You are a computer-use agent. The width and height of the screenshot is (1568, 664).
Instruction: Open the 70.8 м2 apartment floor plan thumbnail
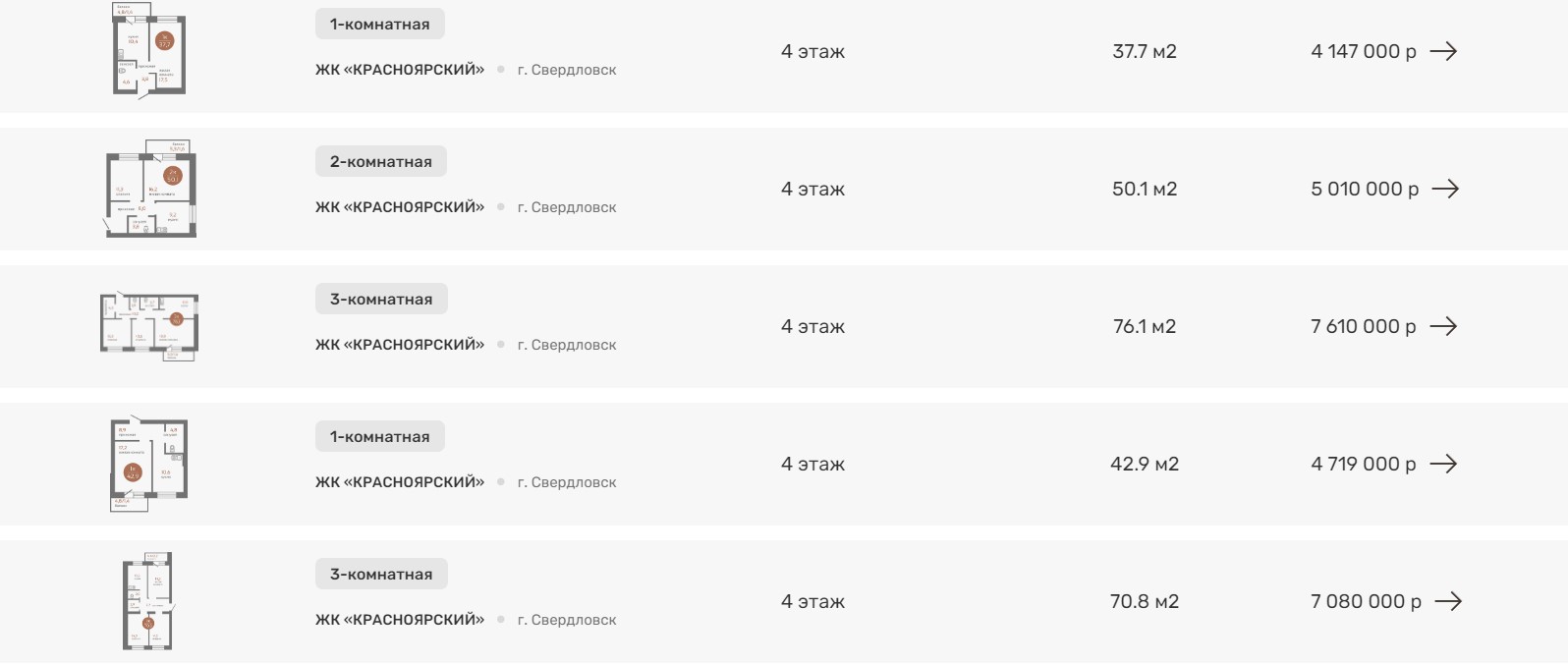[x=147, y=601]
